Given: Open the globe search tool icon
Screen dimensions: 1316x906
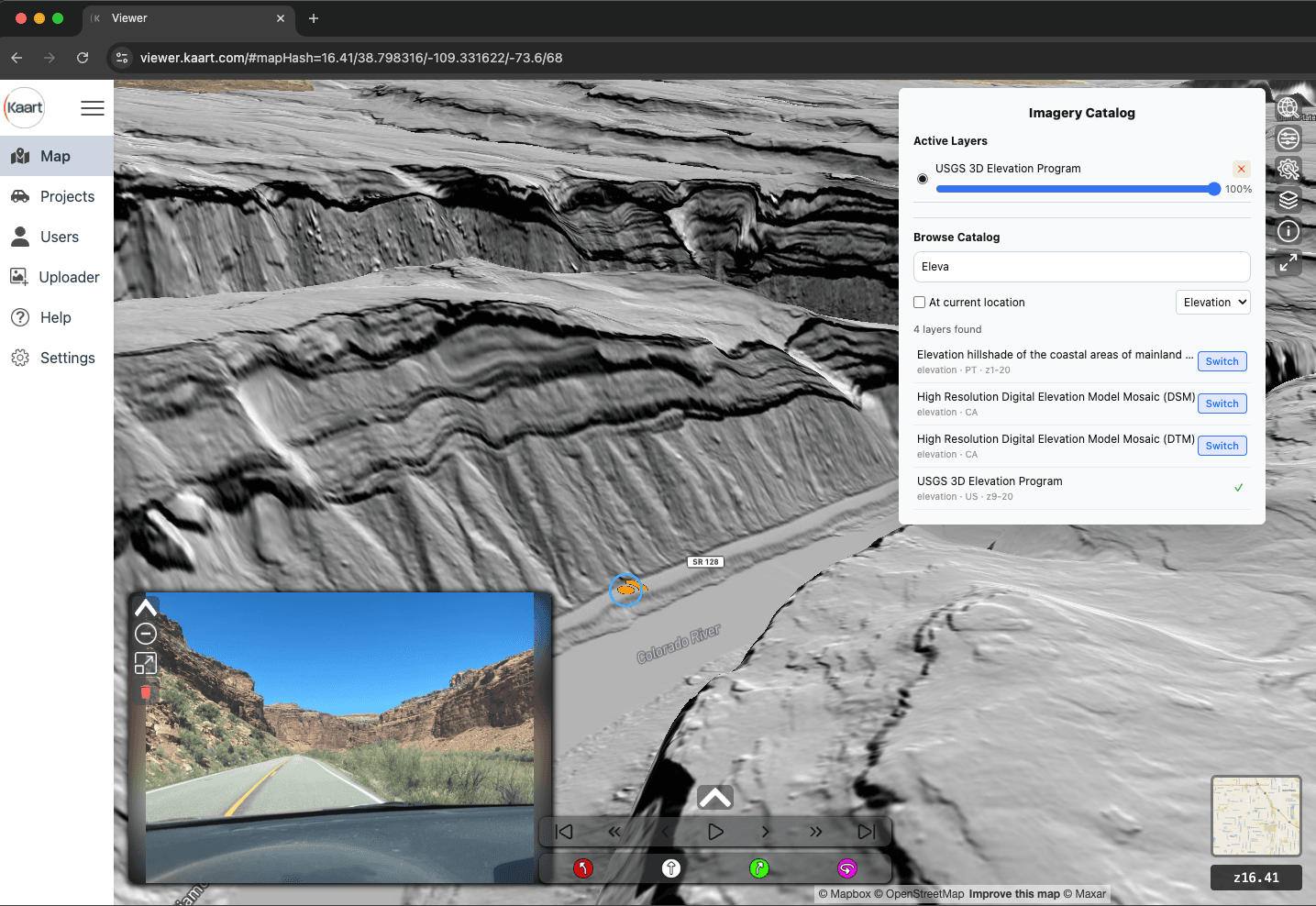Looking at the screenshot, I should coord(1288,107).
